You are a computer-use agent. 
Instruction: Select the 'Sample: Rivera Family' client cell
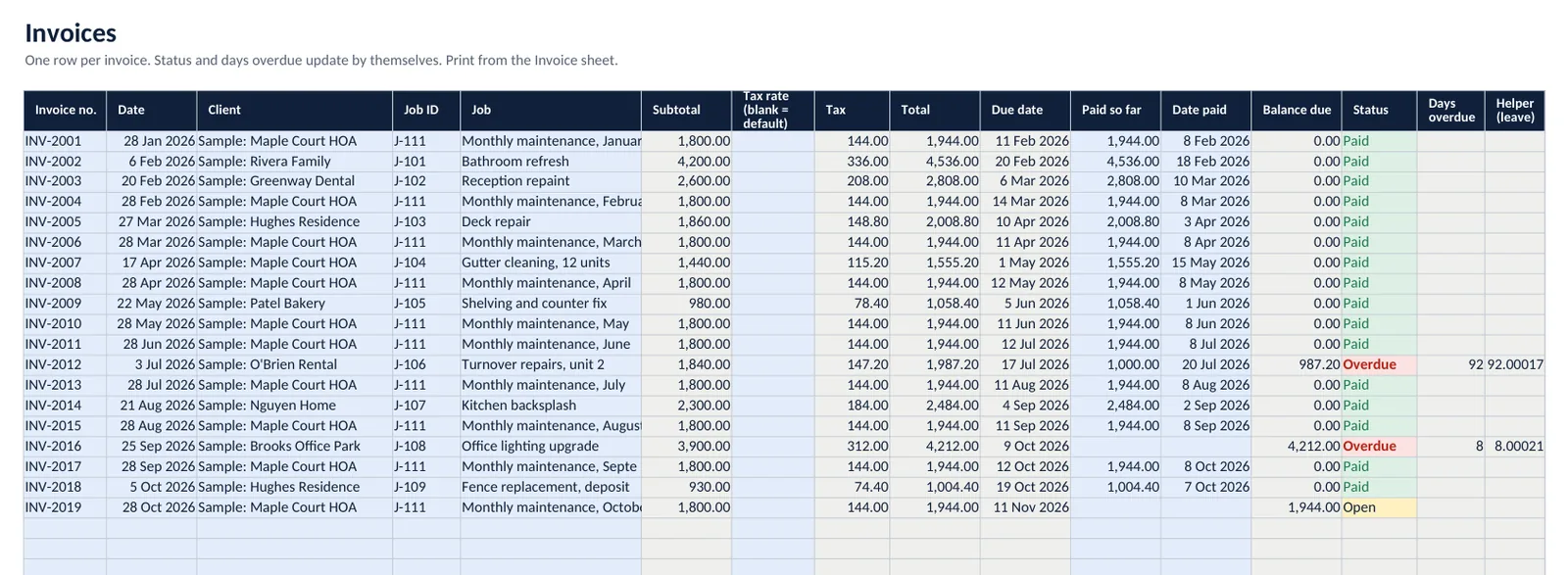click(x=294, y=162)
